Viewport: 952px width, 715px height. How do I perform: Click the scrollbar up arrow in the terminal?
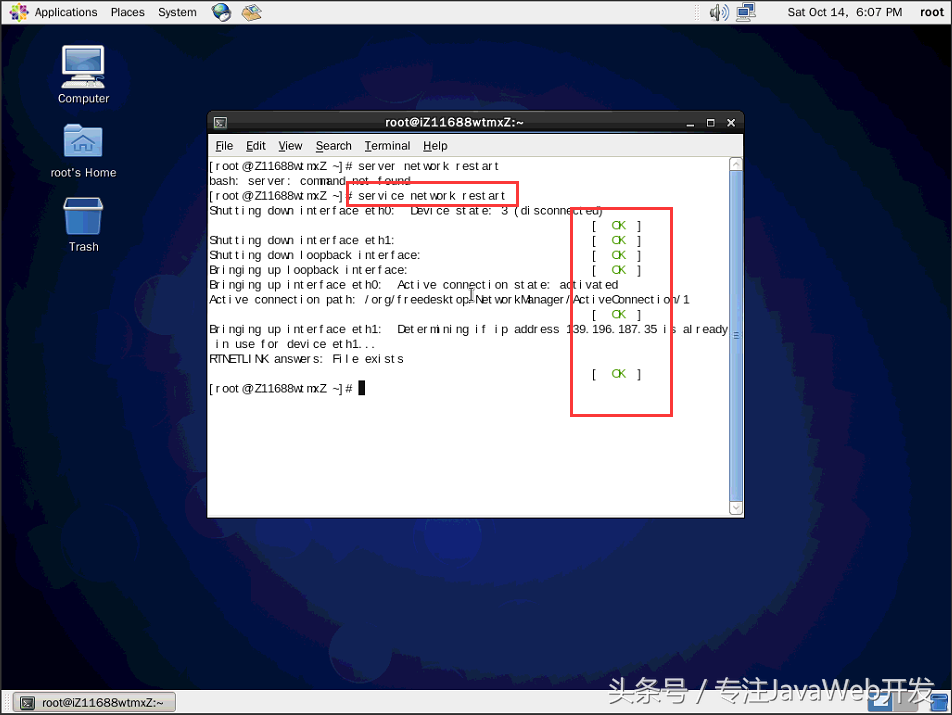pyautogui.click(x=735, y=163)
